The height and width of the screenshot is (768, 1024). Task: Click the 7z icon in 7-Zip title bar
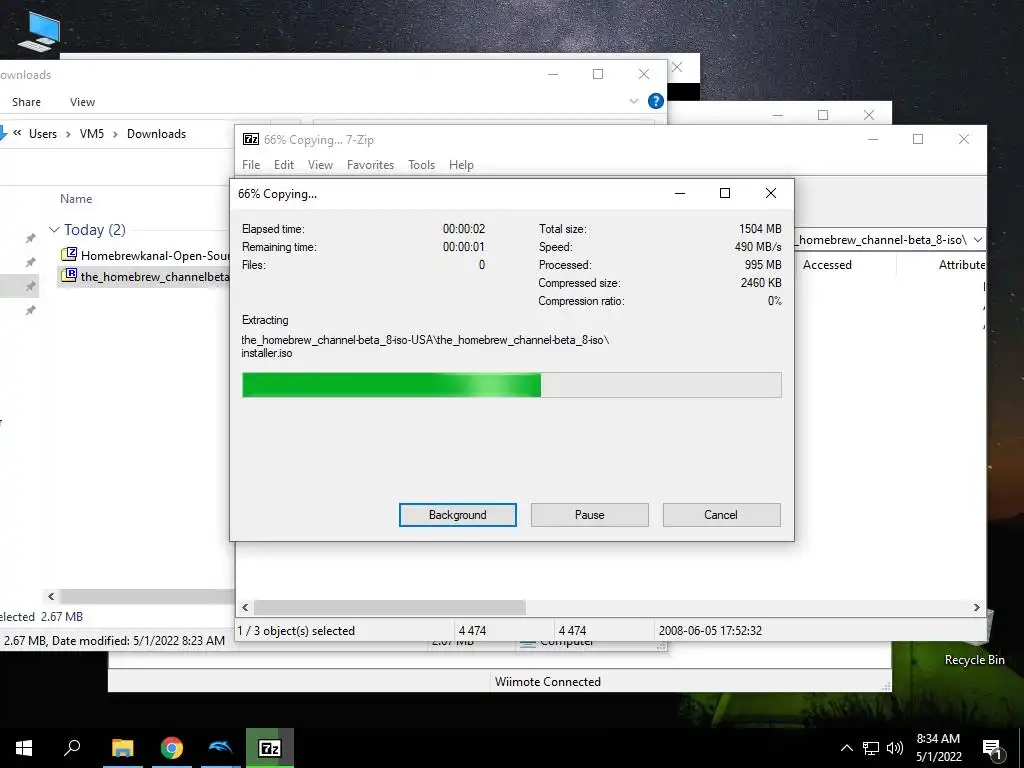coord(251,139)
